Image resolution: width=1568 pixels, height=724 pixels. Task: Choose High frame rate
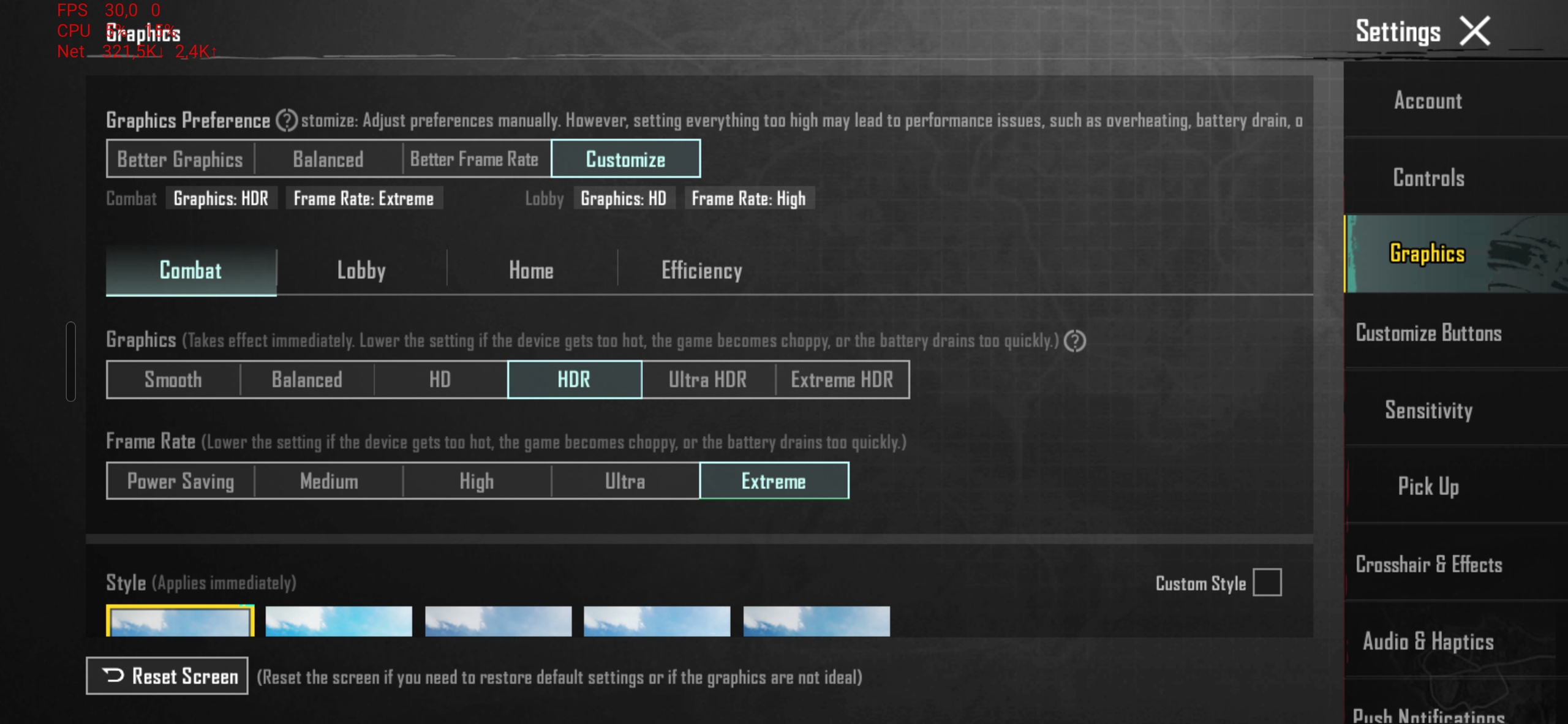[477, 481]
